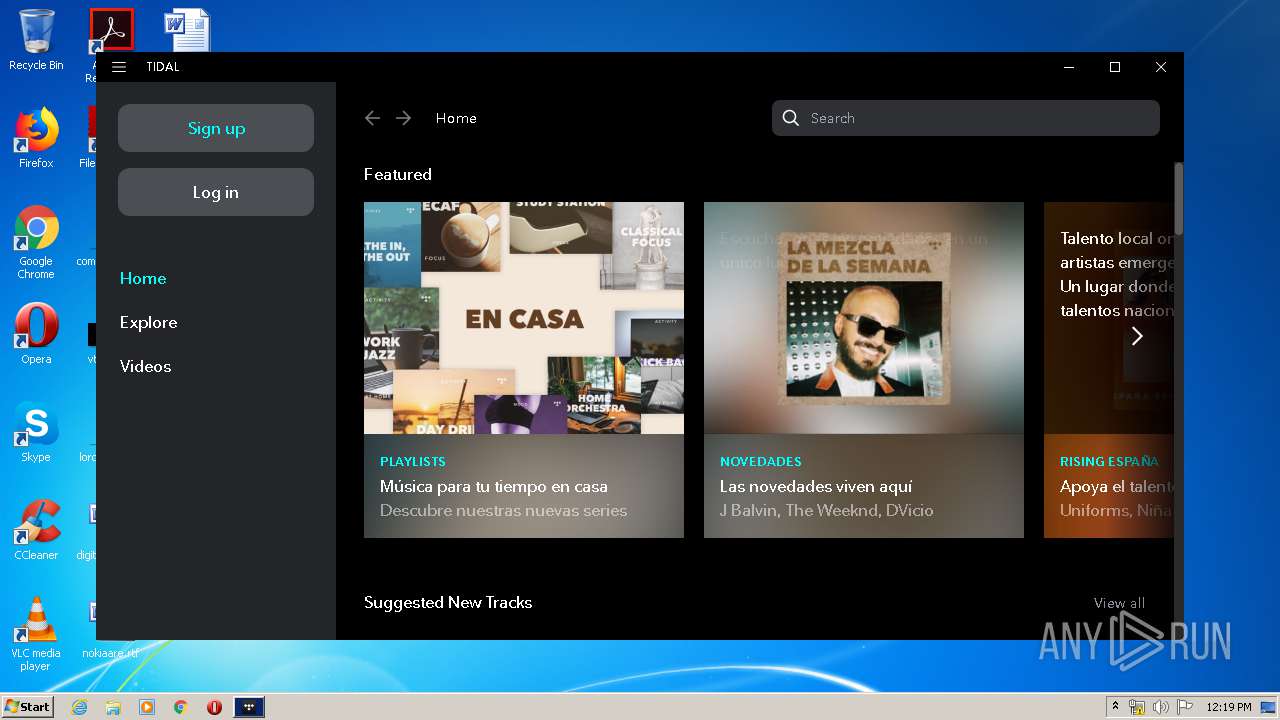The image size is (1280, 720).
Task: Focus the Search input field
Action: tap(966, 118)
